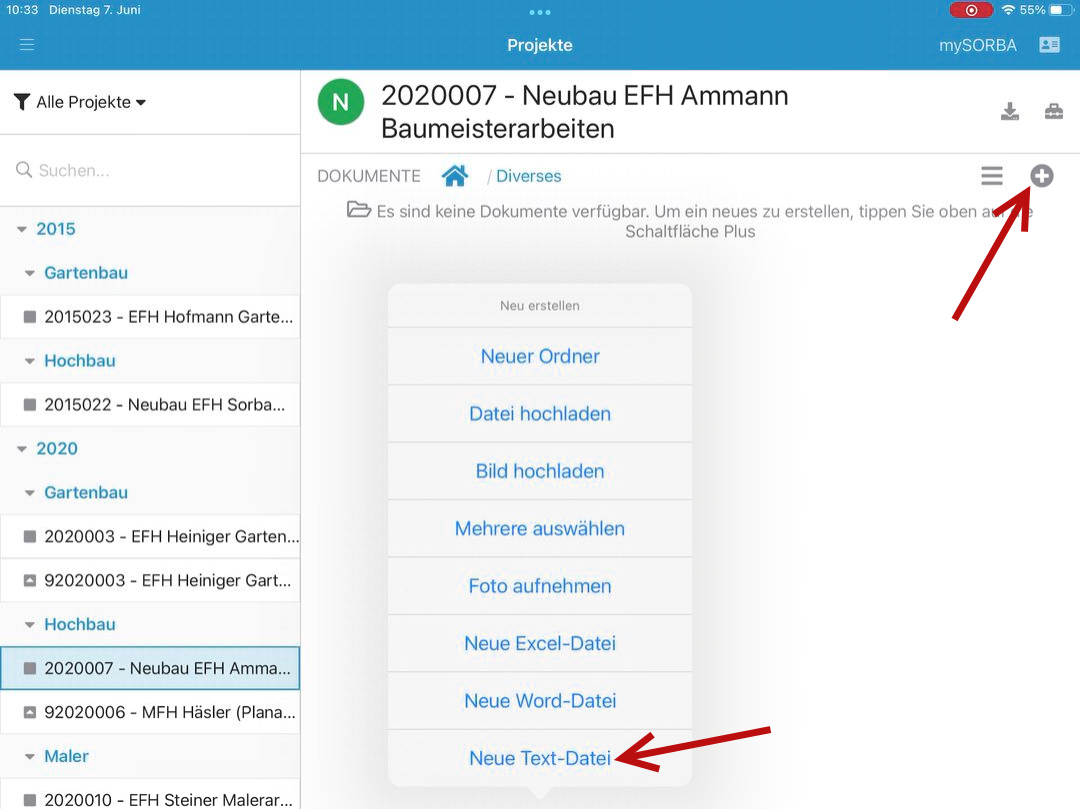Open the hamburger menu in header
Viewport: 1080px width, 809px height.
coord(27,45)
